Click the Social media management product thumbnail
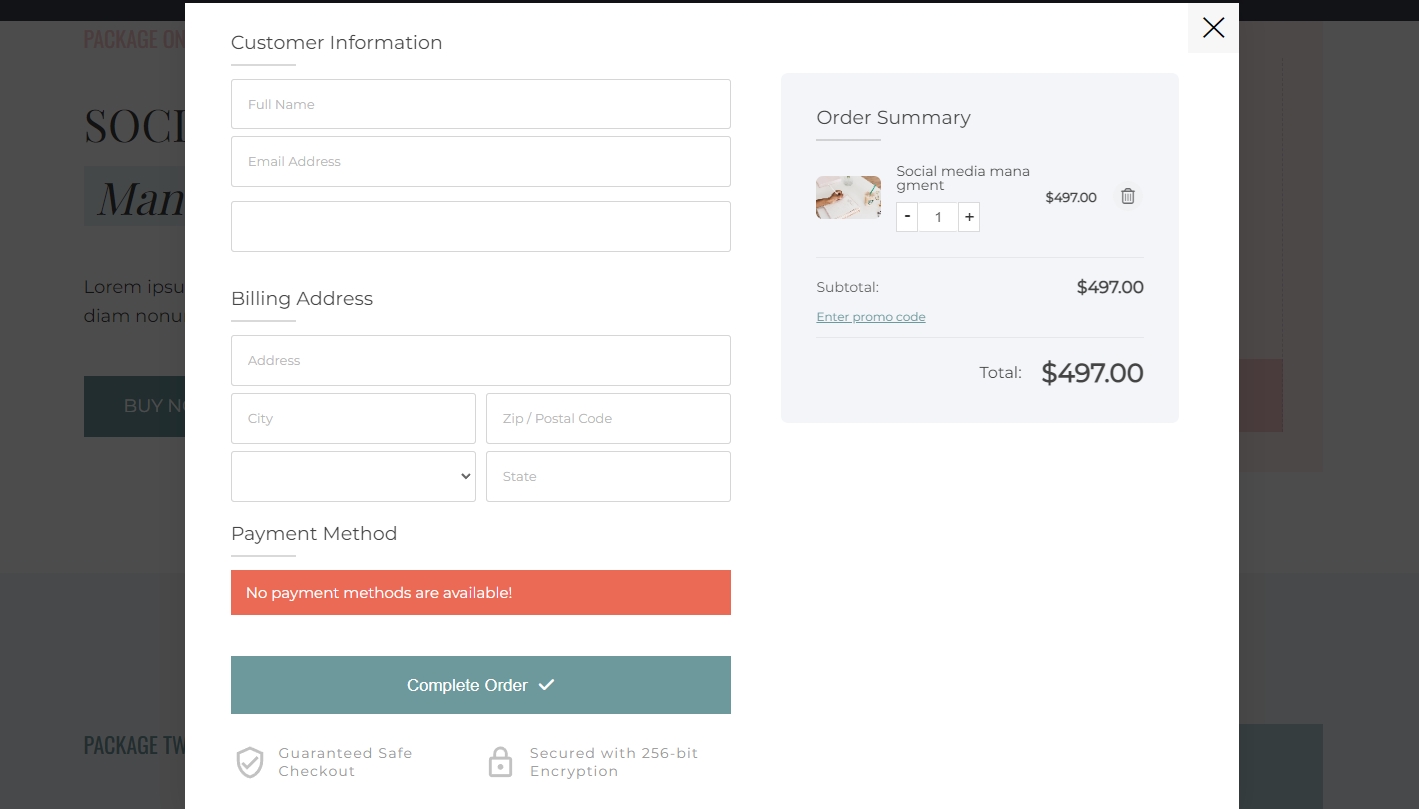1419x809 pixels. (848, 197)
